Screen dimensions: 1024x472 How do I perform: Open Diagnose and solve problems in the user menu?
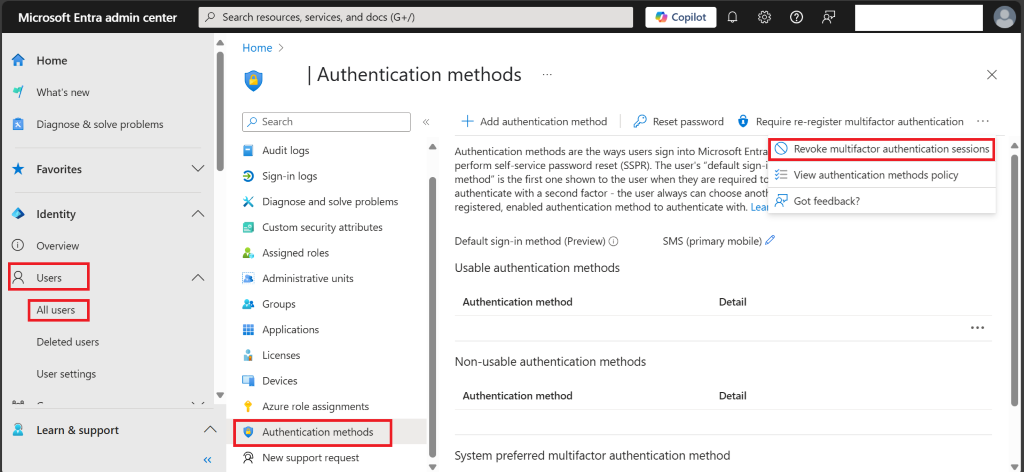[330, 202]
